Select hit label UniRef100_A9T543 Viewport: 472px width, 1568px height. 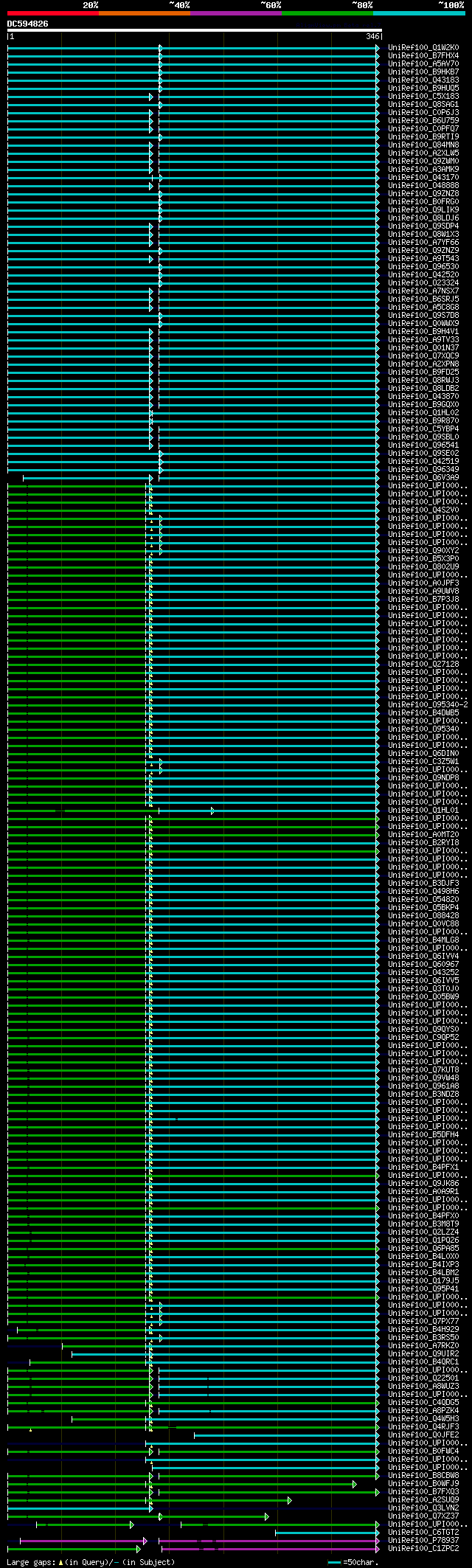pyautogui.click(x=423, y=258)
